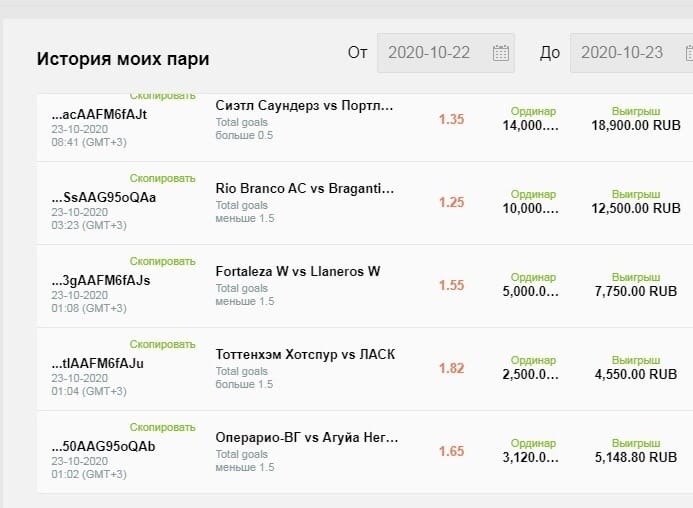Open match Тоттенхэм Хотспур vs ЛАСК
Image resolution: width=693 pixels, height=508 pixels.
pos(305,355)
